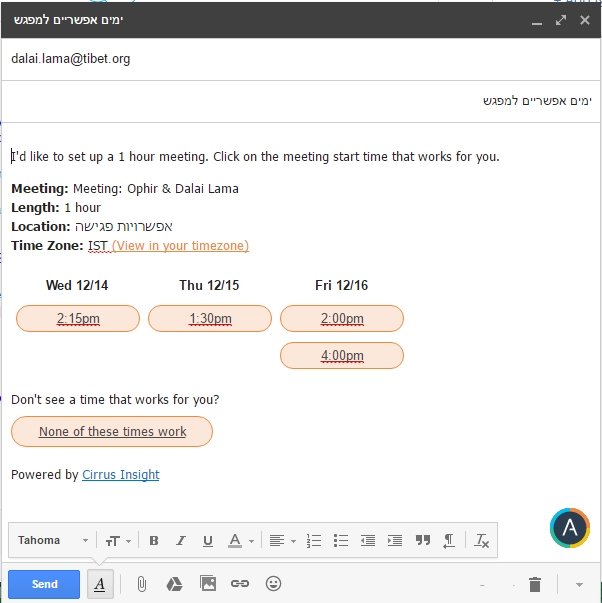Expand the text size dropdown

click(117, 541)
